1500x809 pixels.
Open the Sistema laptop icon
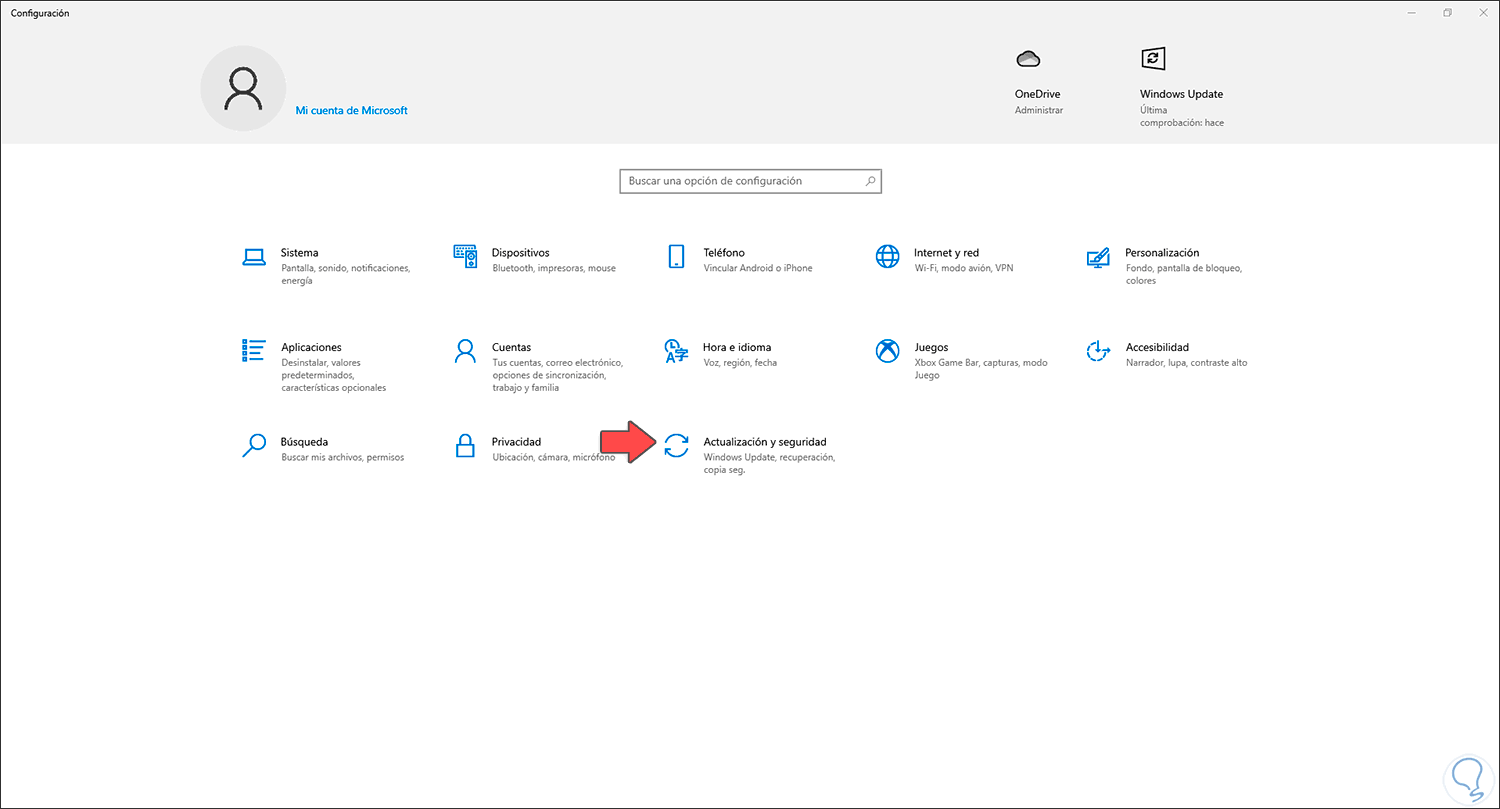tap(254, 257)
